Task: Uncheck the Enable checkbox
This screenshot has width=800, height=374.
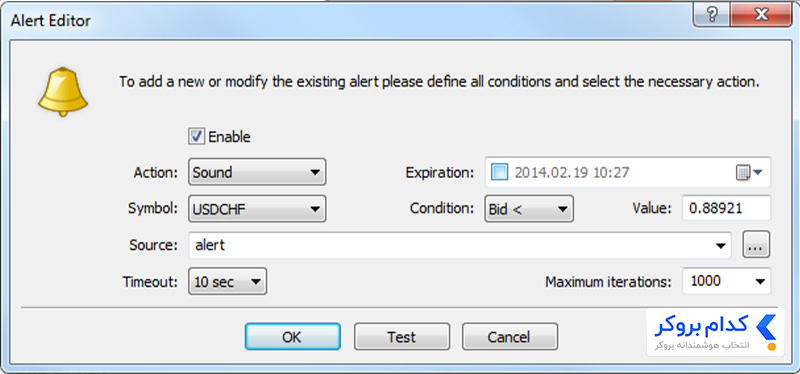Action: 196,137
